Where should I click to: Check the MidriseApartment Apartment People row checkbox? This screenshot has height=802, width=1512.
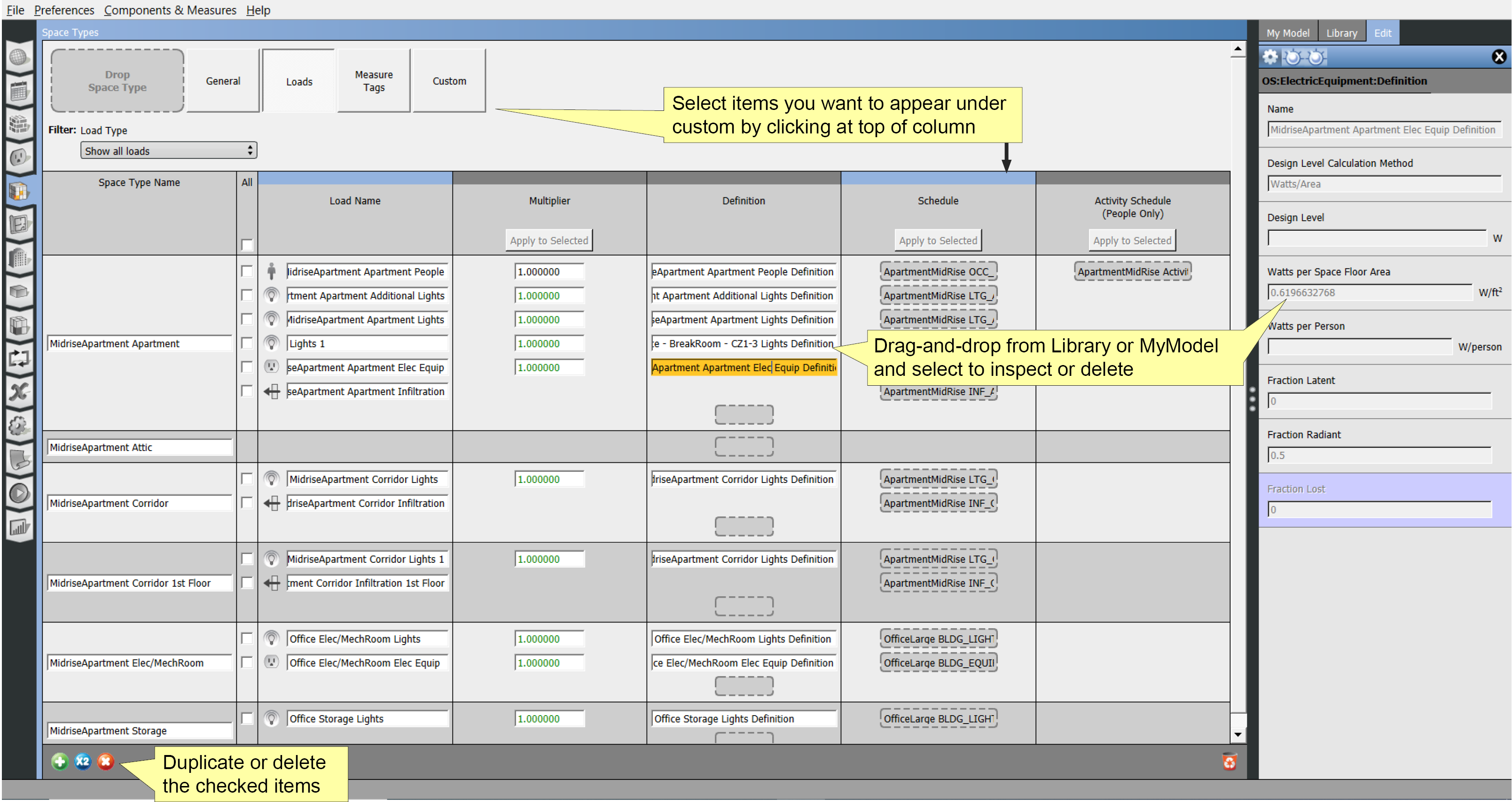coord(247,271)
